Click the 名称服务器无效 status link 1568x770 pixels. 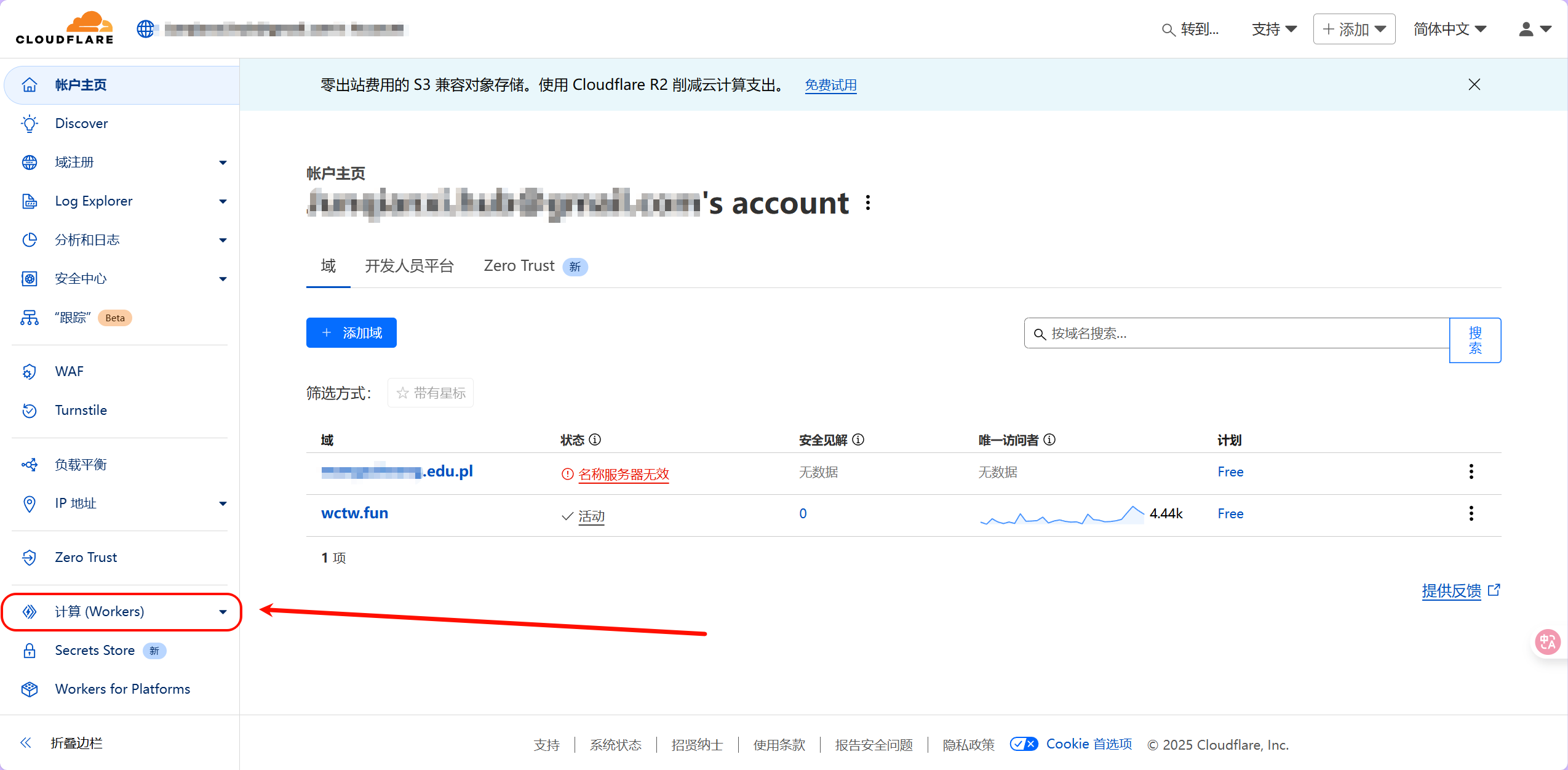[624, 474]
